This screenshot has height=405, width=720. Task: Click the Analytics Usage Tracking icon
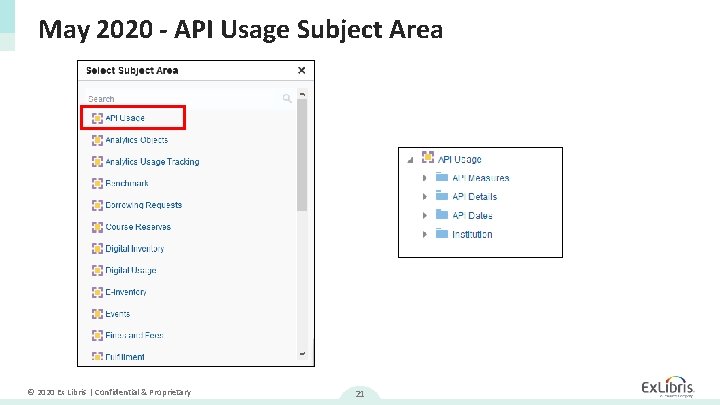pos(97,162)
